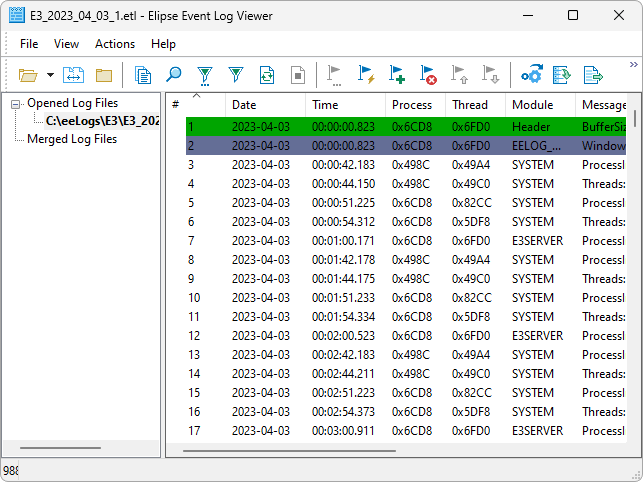Screen dimensions: 643x482
Task: Open the File menu
Action: 29,44
